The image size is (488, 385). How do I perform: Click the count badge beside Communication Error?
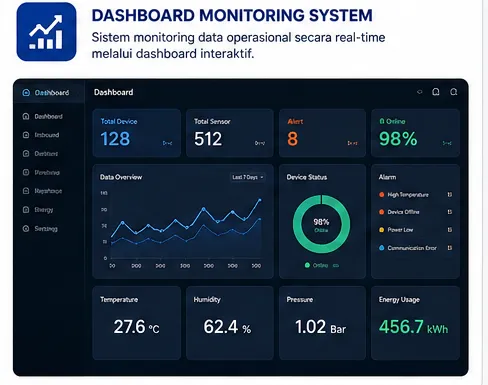(x=450, y=248)
